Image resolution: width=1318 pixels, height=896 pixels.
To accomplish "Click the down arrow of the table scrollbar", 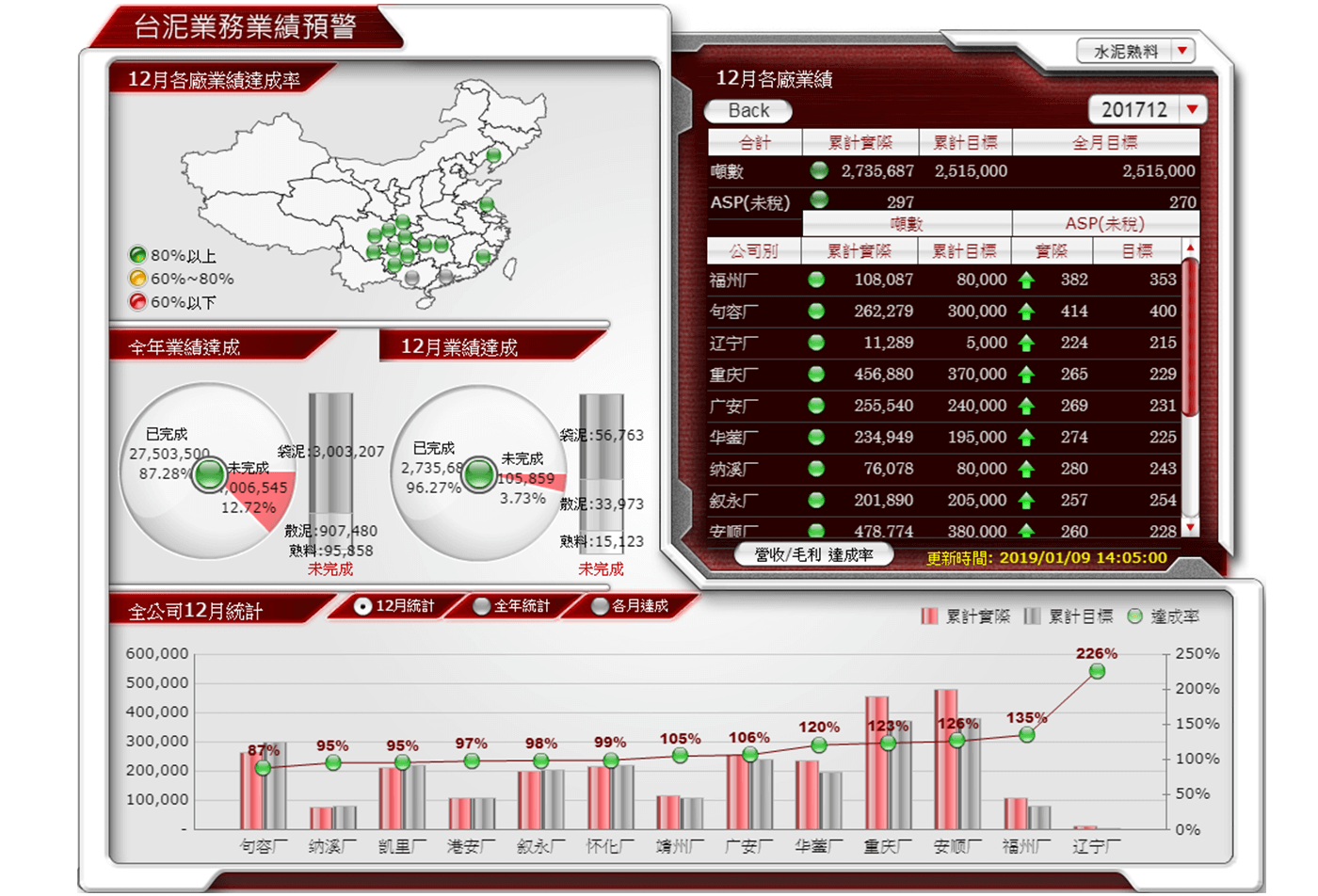I will coord(1190,528).
